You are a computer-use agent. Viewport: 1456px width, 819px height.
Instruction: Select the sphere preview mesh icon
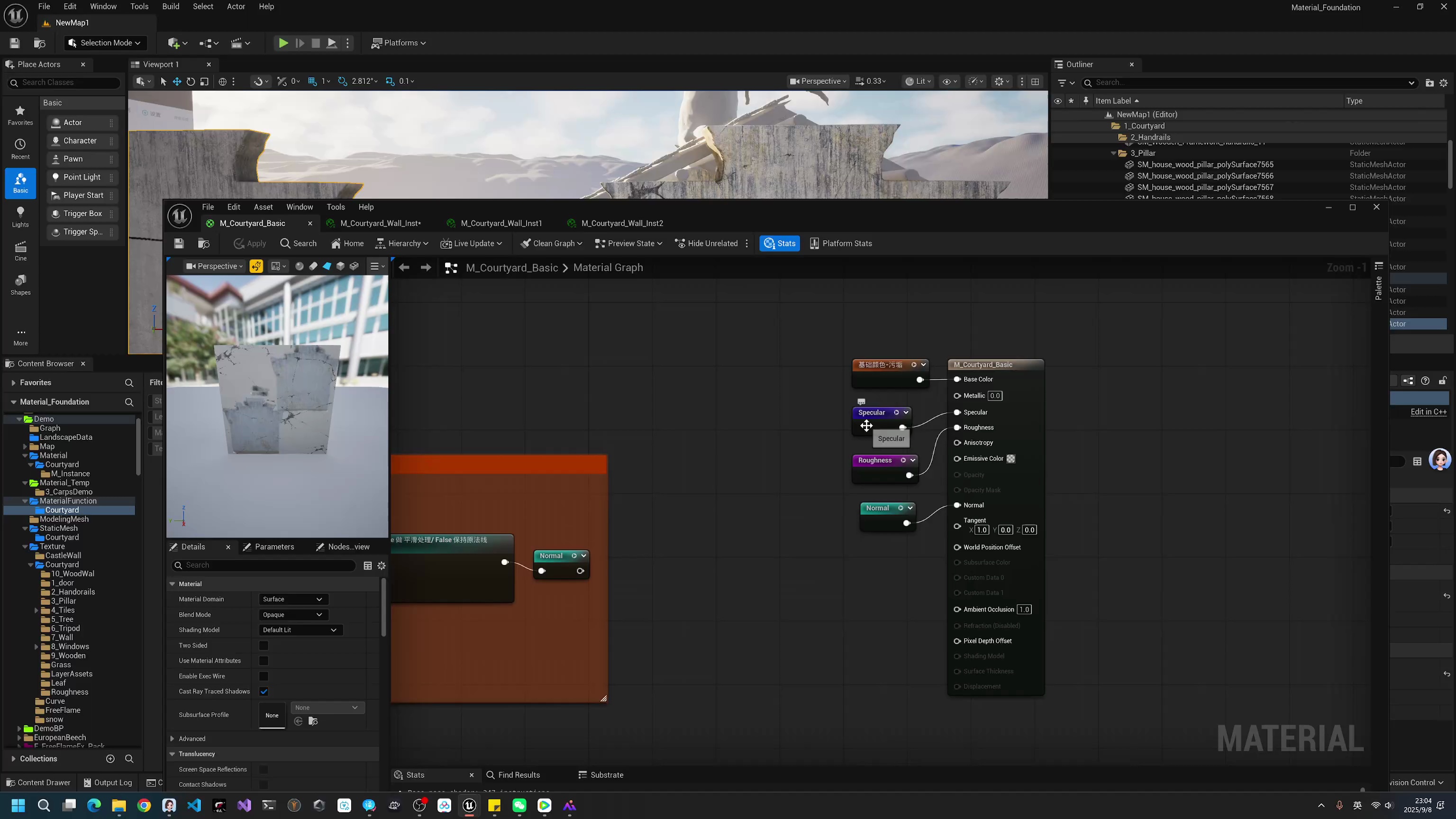pos(300,266)
